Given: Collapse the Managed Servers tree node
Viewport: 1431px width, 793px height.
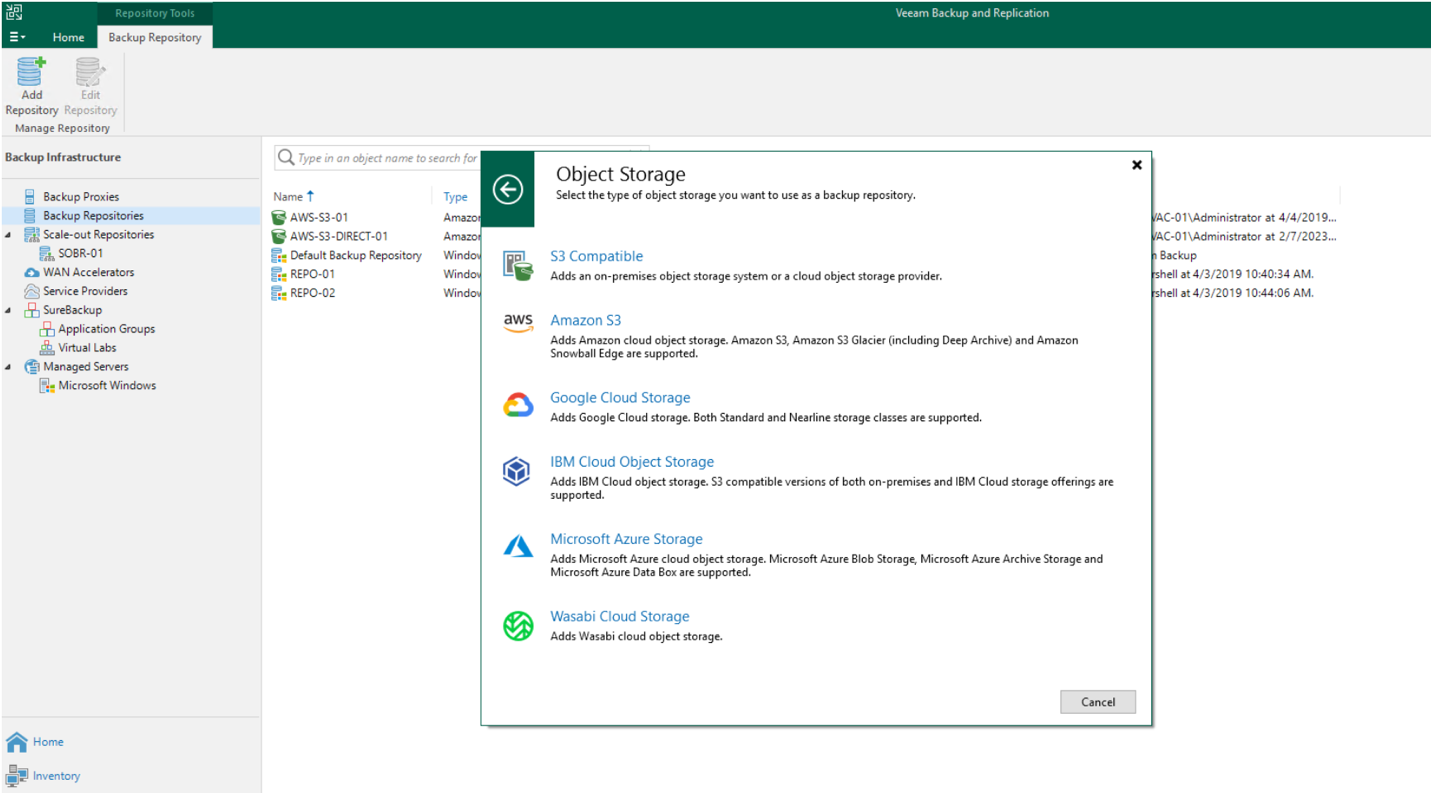Looking at the screenshot, I should (x=9, y=367).
